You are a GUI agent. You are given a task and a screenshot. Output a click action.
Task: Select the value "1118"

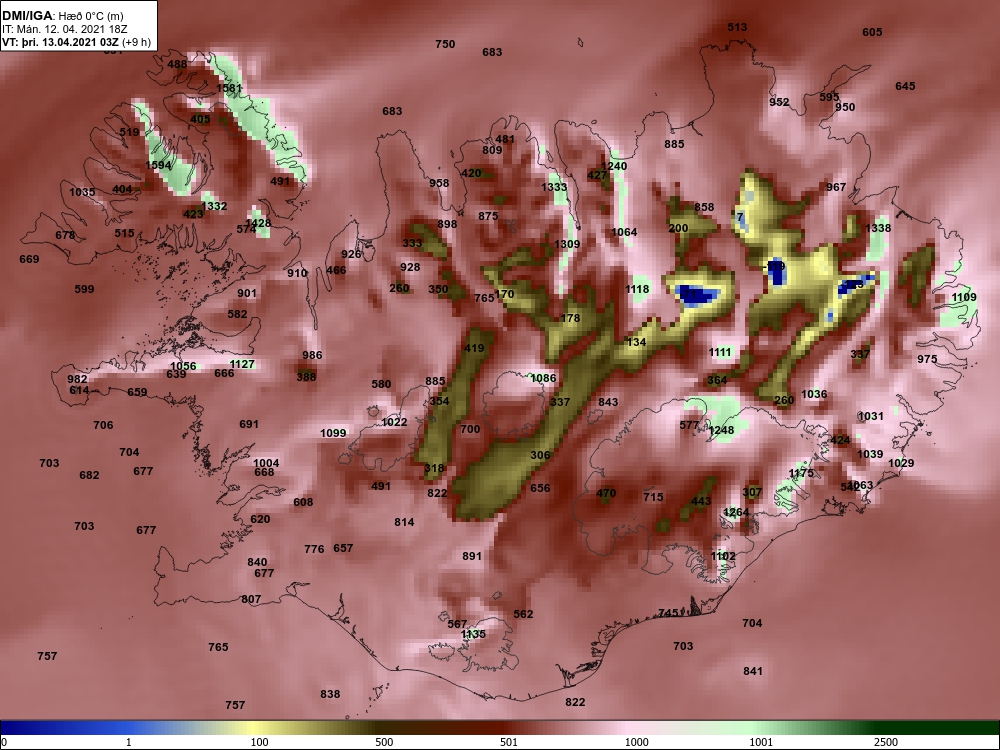pyautogui.click(x=637, y=289)
